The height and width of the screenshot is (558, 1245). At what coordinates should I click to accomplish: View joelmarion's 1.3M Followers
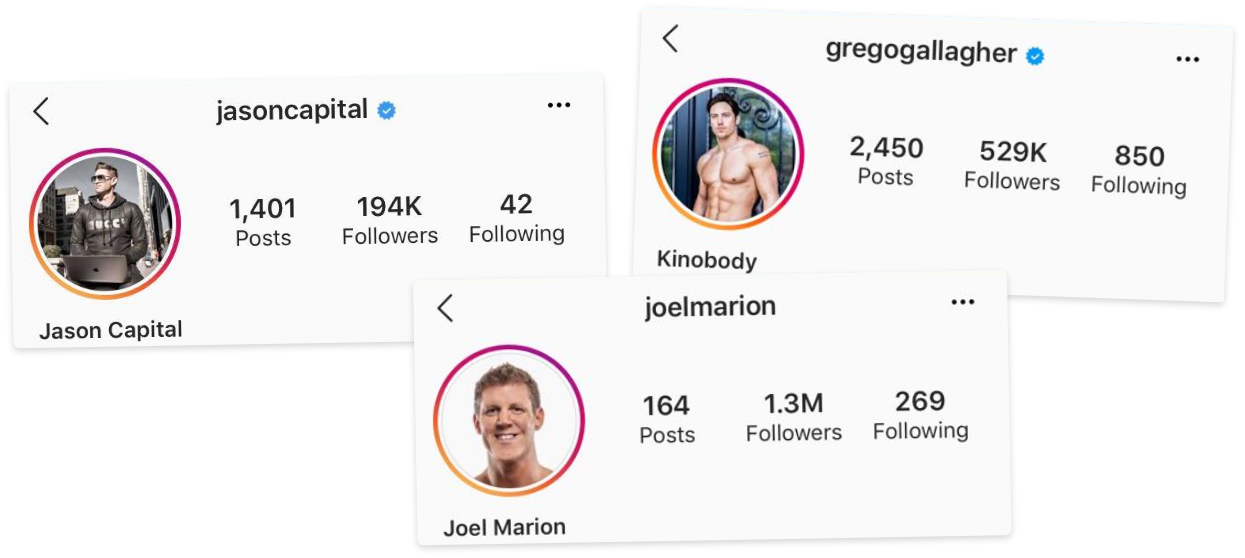point(794,417)
